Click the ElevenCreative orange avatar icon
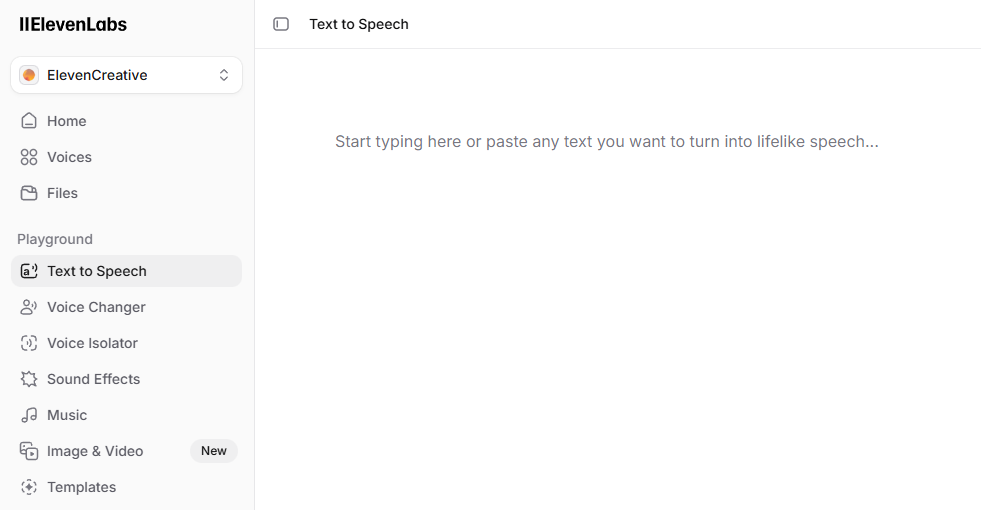The height and width of the screenshot is (510, 981). (29, 75)
